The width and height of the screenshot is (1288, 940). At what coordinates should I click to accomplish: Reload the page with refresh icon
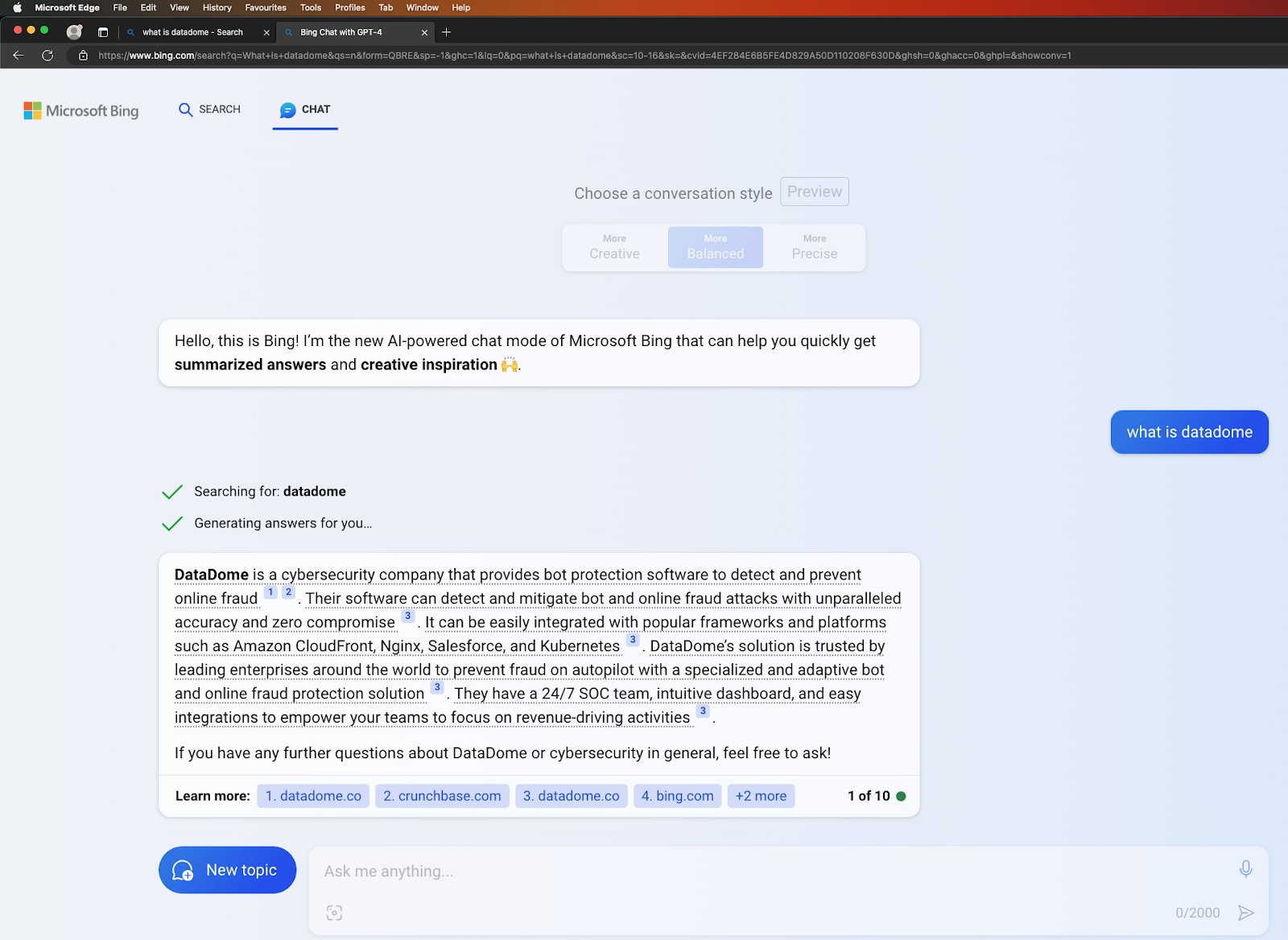click(47, 56)
